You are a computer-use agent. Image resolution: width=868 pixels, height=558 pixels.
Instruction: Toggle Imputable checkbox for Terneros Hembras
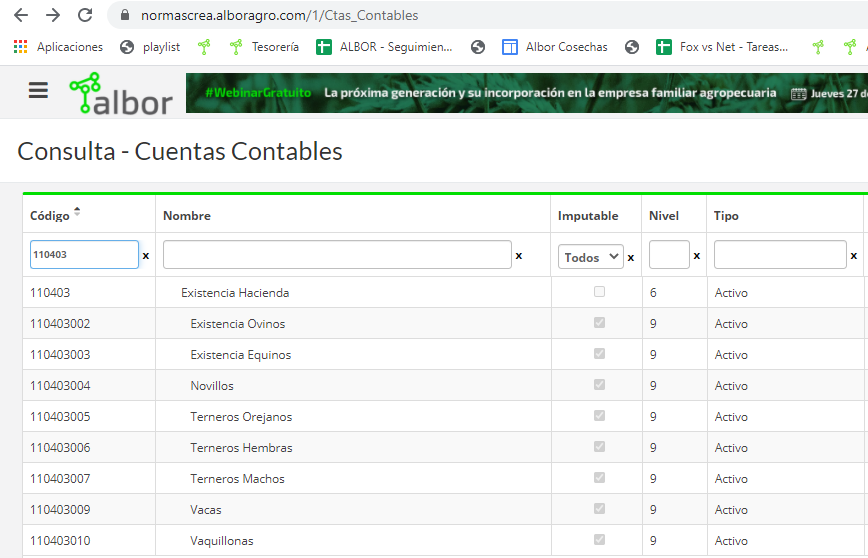(x=599, y=447)
